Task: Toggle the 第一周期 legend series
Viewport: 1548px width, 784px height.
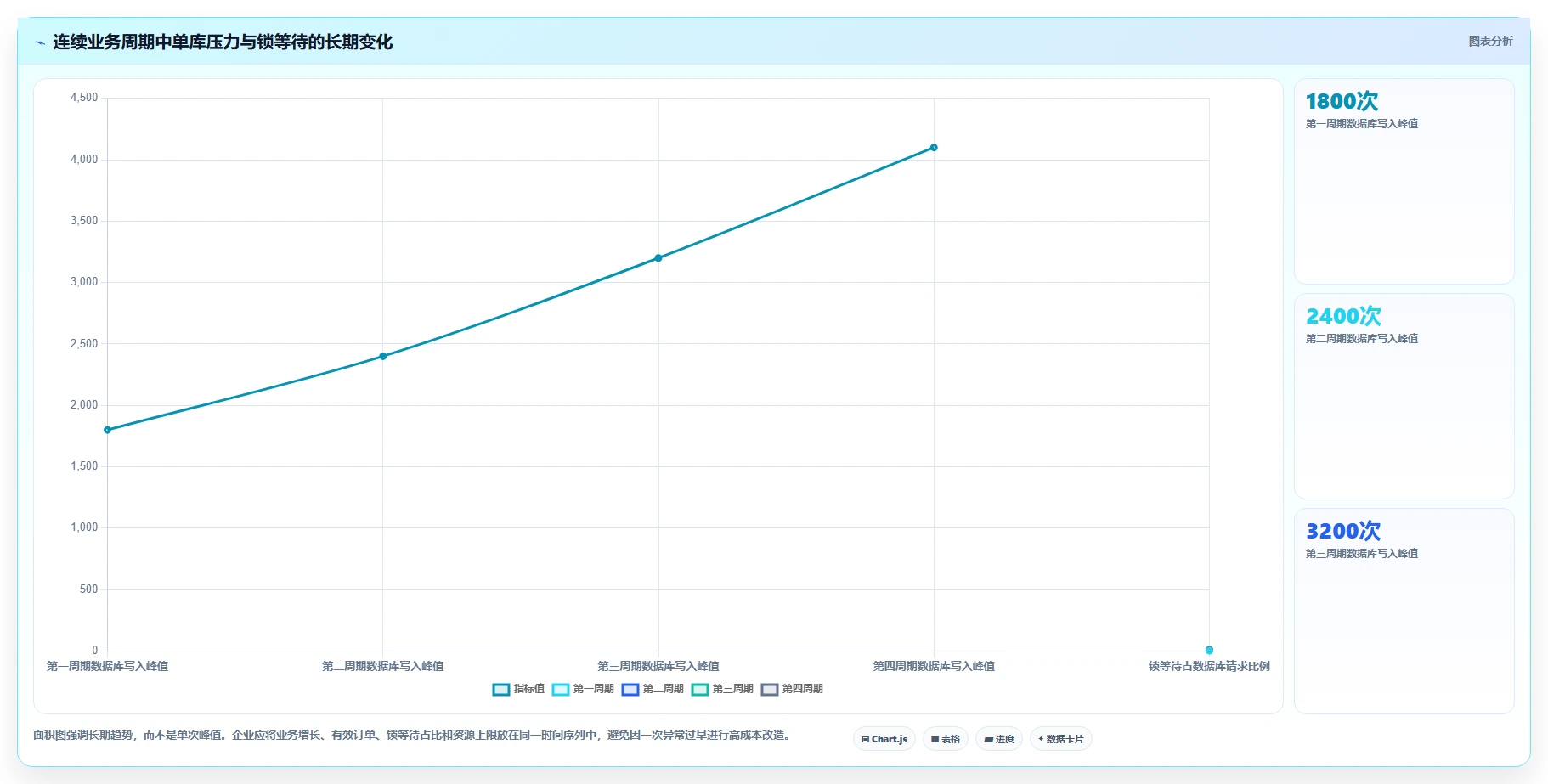Action: point(583,689)
